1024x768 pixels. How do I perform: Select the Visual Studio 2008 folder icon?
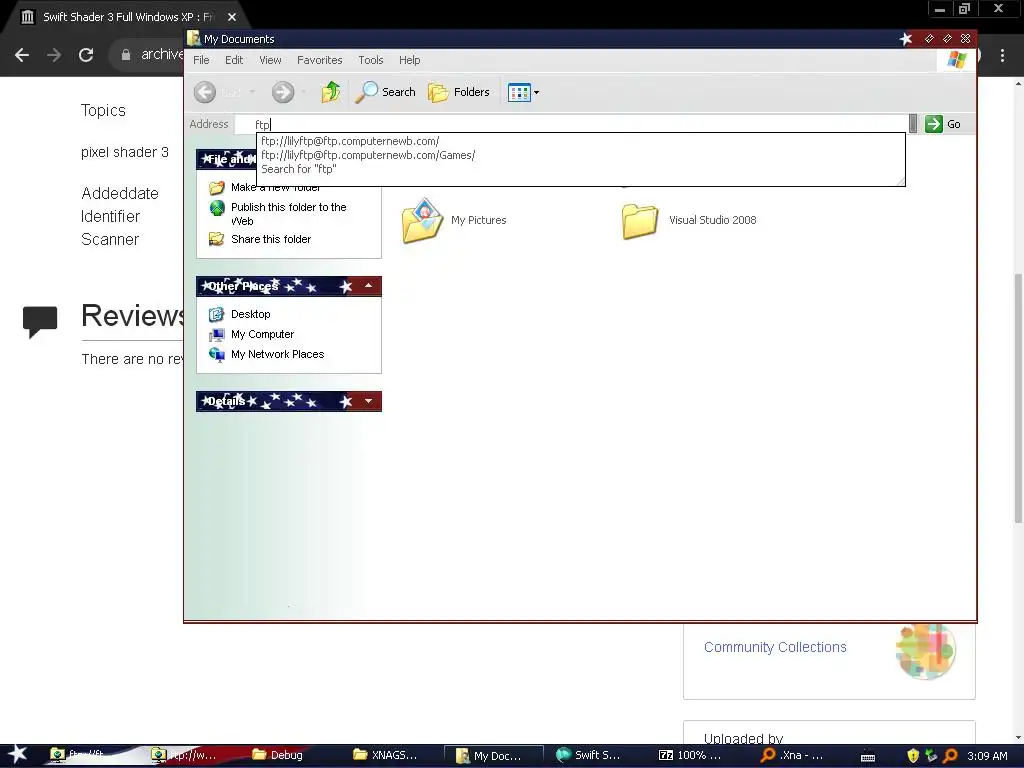click(x=640, y=222)
